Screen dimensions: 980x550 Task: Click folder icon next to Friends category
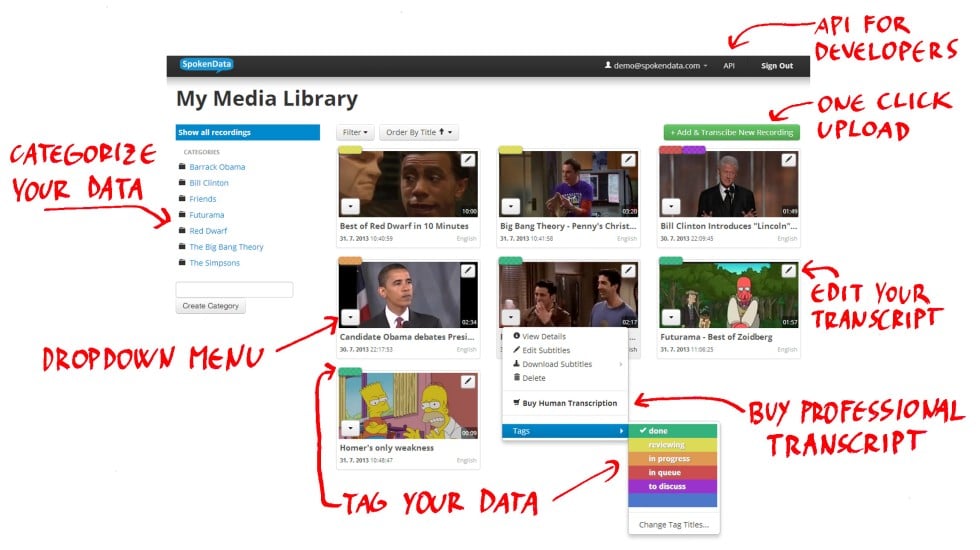click(x=182, y=198)
